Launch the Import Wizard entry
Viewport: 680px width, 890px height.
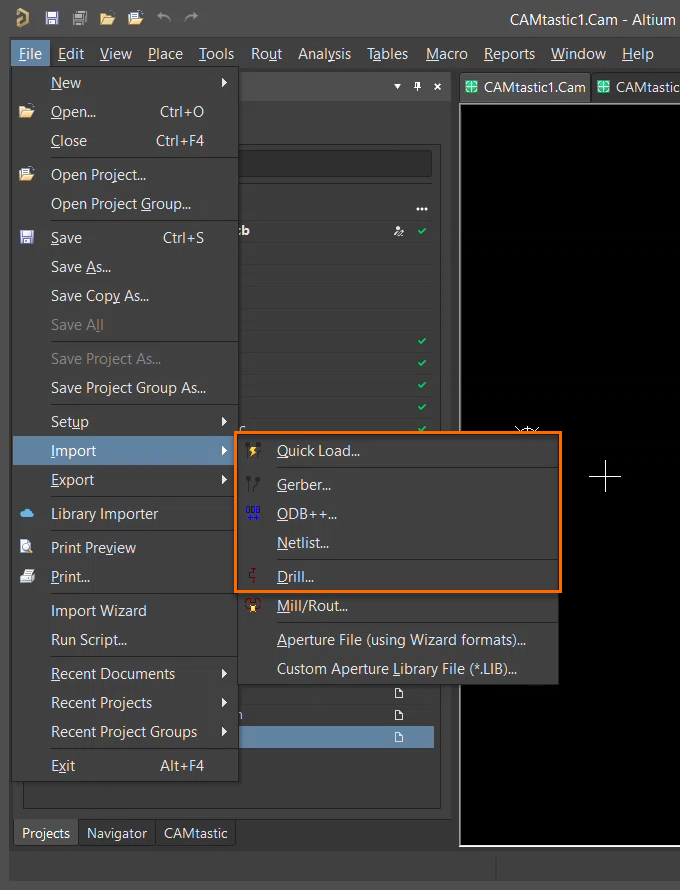(x=125, y=611)
